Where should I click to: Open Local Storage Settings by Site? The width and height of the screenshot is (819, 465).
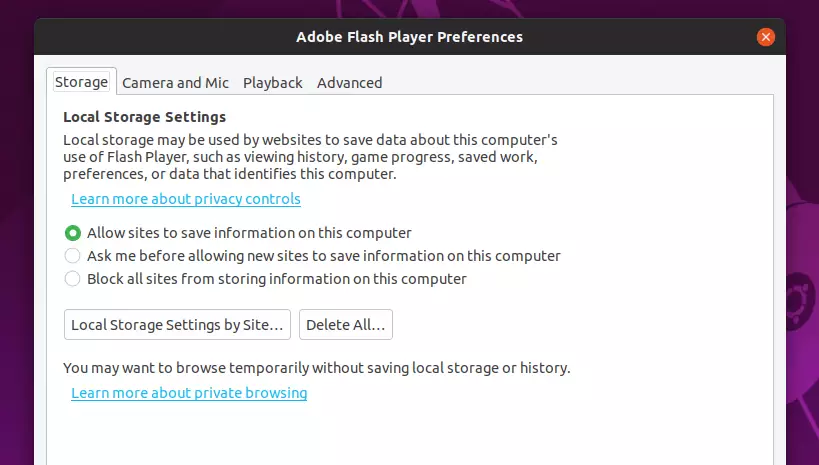point(177,324)
